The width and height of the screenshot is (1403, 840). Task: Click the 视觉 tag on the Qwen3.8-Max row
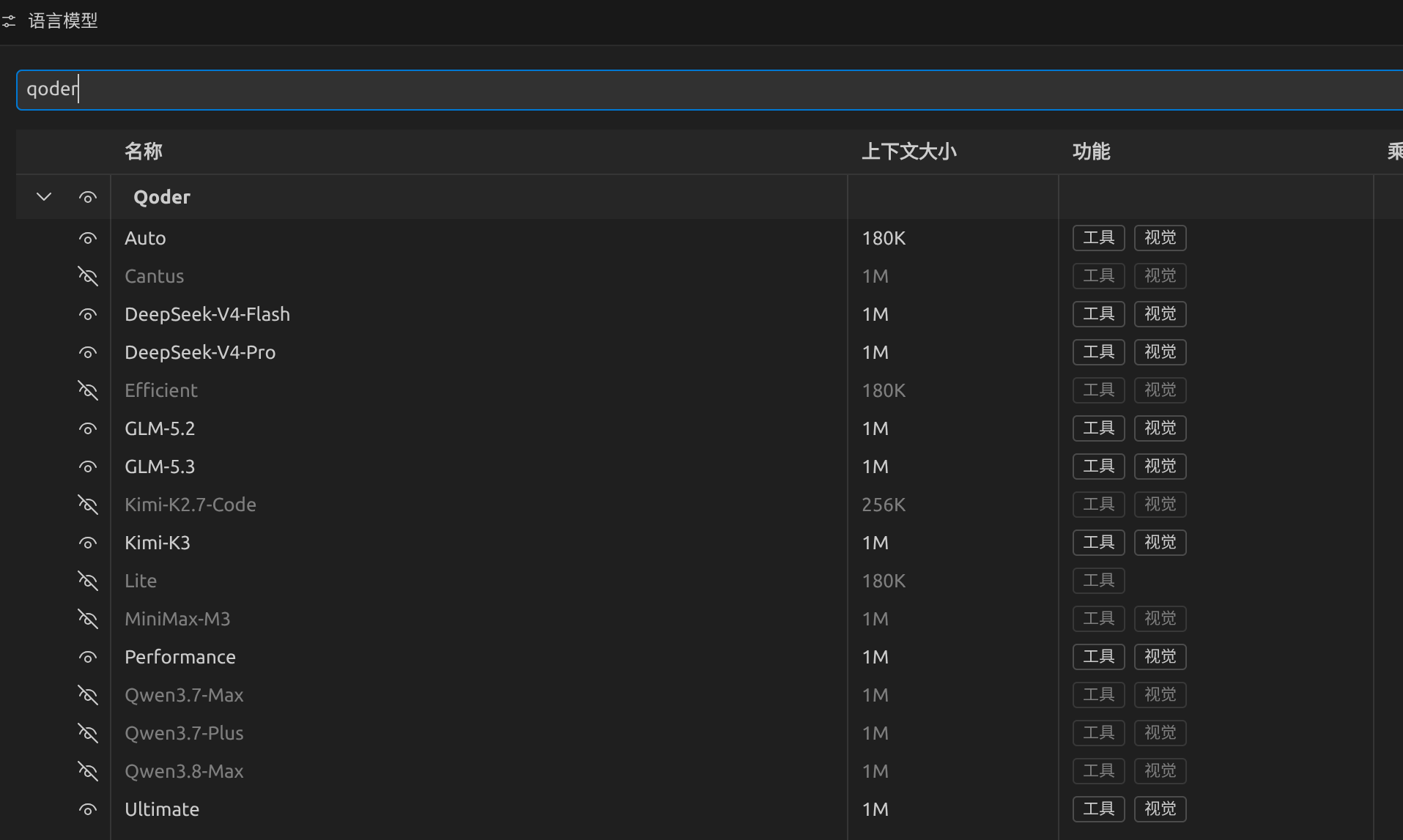point(1160,771)
